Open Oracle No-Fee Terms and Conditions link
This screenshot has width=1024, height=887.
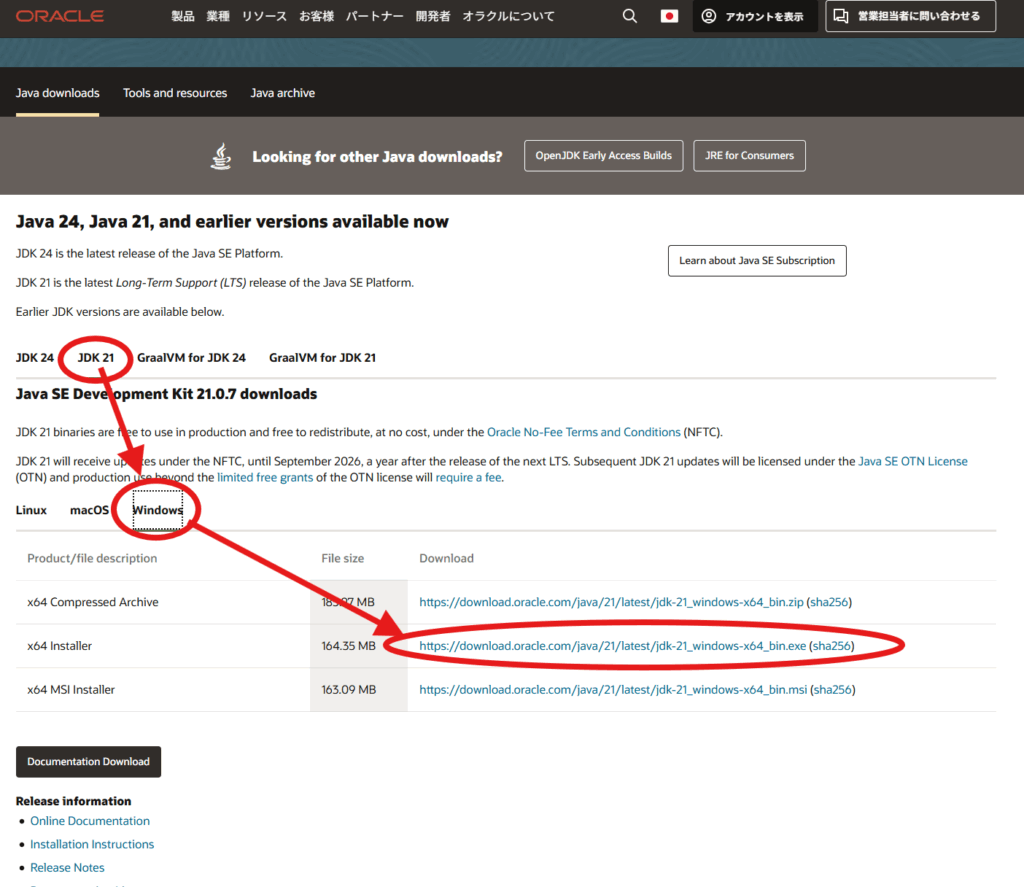[584, 432]
